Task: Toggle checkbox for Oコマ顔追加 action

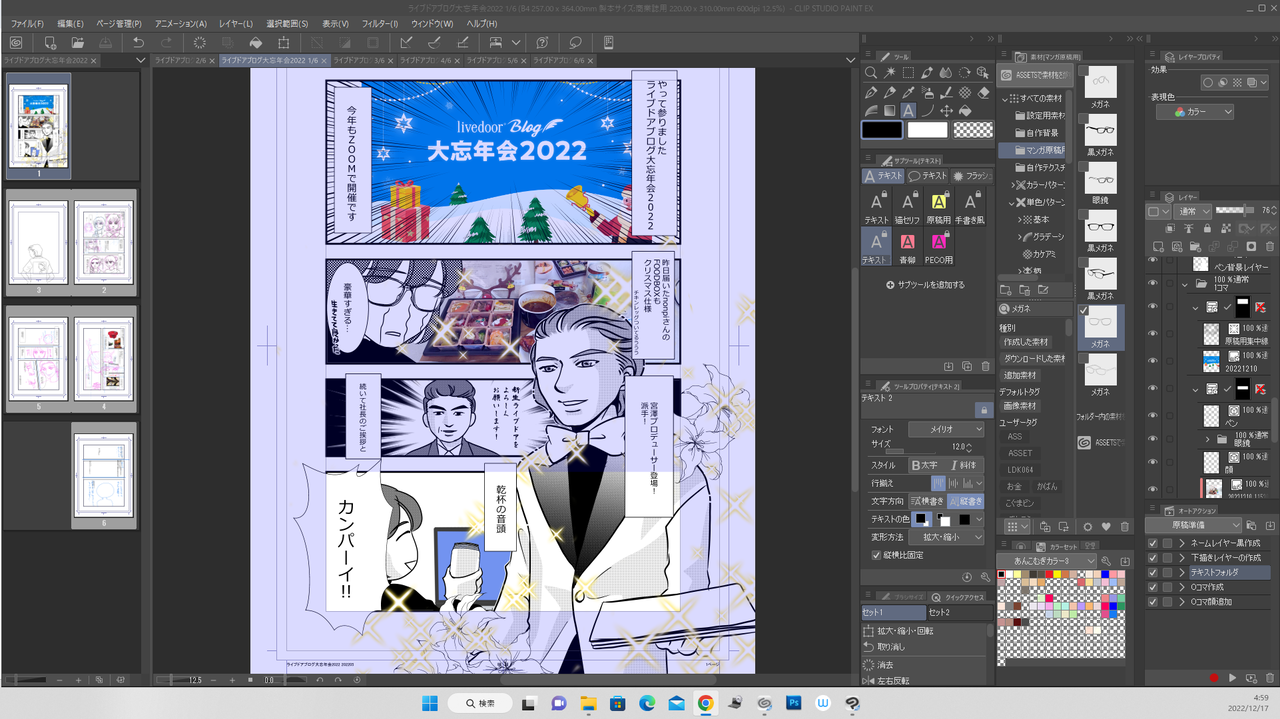Action: click(x=1153, y=603)
